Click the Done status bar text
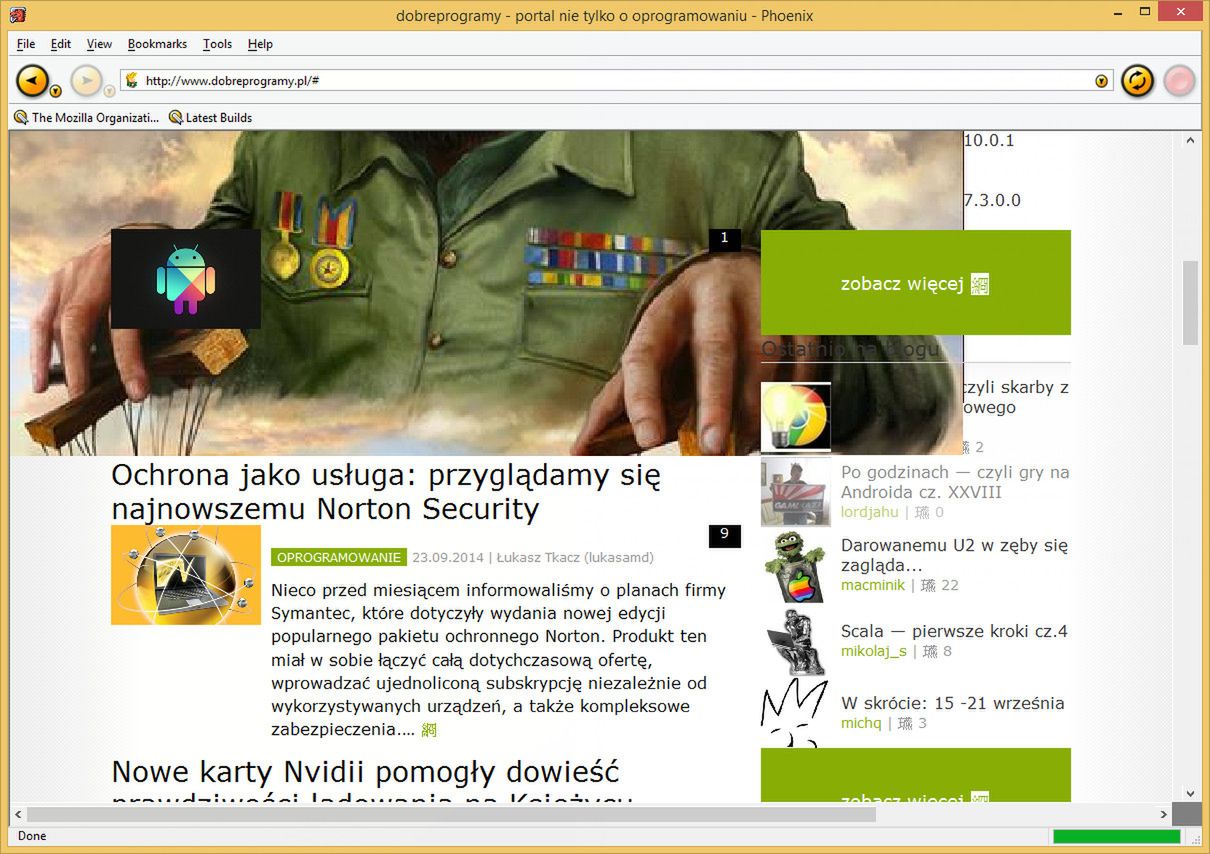Screen dimensions: 1210x854 32,836
